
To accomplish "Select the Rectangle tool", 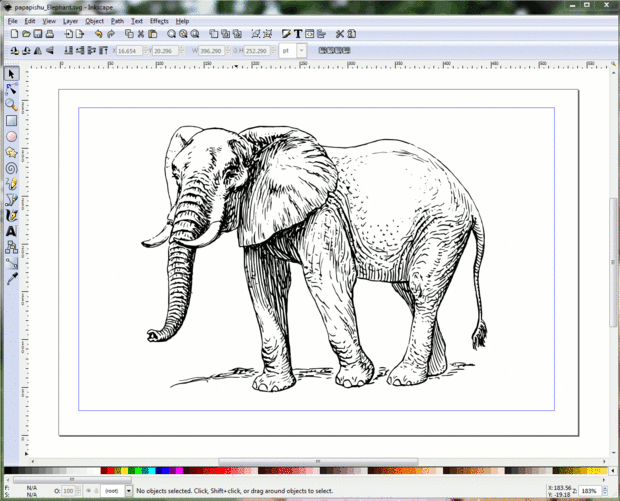I will pyautogui.click(x=11, y=121).
